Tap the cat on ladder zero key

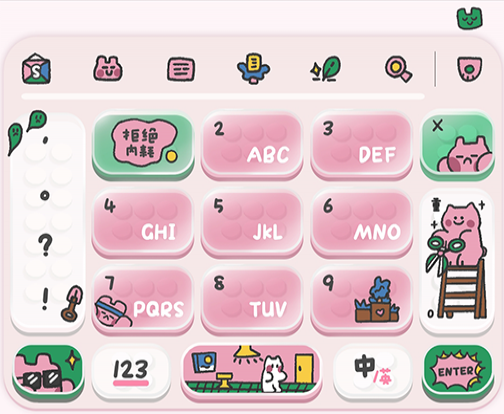click(457, 261)
